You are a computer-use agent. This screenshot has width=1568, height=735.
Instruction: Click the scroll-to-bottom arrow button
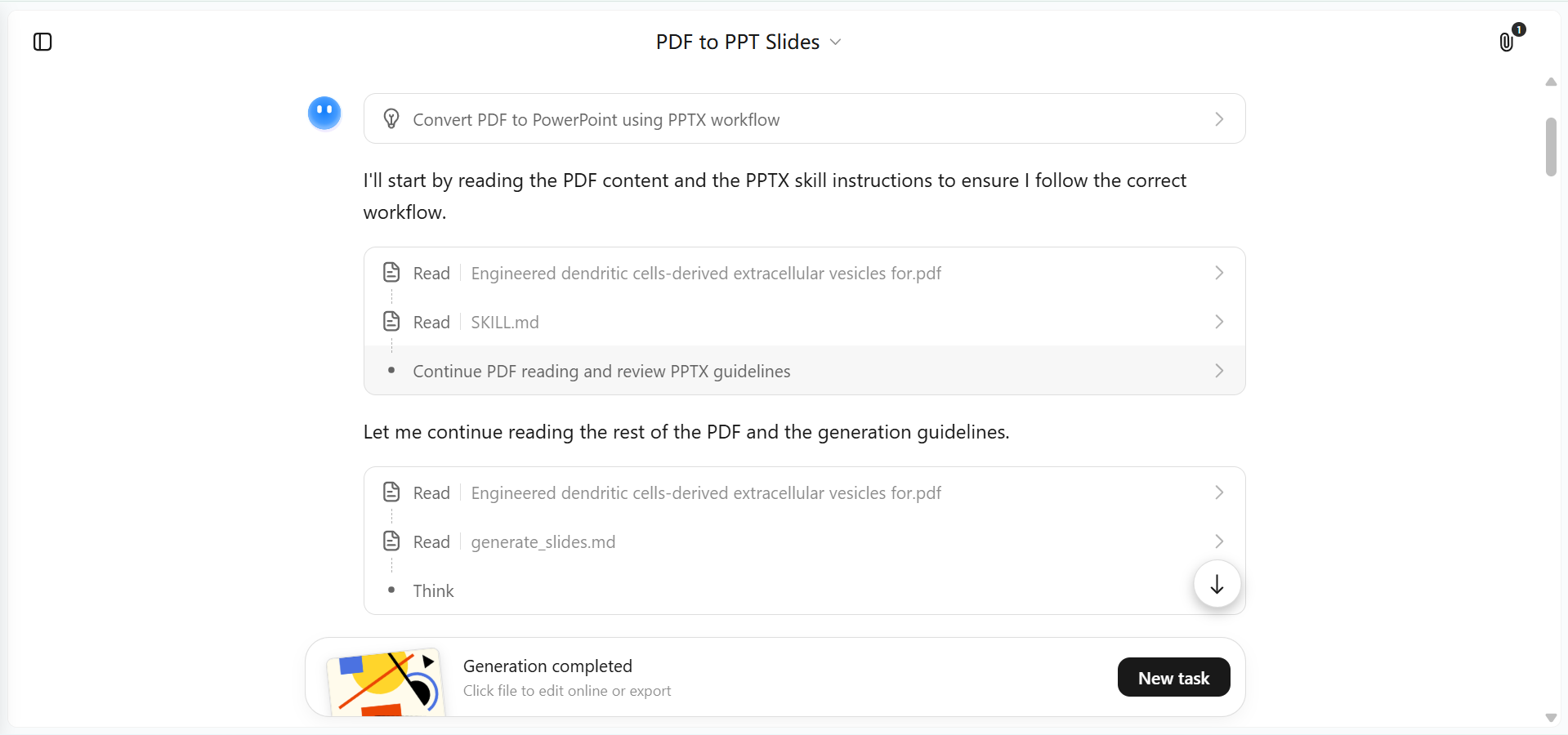point(1217,584)
